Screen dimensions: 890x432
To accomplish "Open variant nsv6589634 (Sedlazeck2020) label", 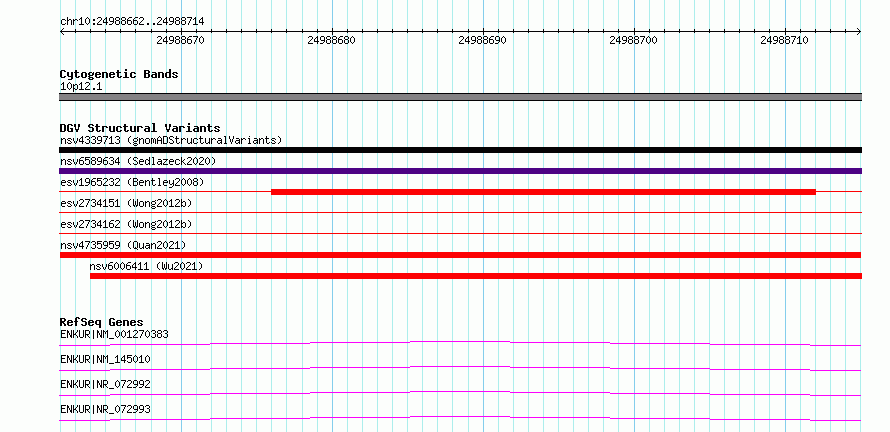I will (x=138, y=161).
